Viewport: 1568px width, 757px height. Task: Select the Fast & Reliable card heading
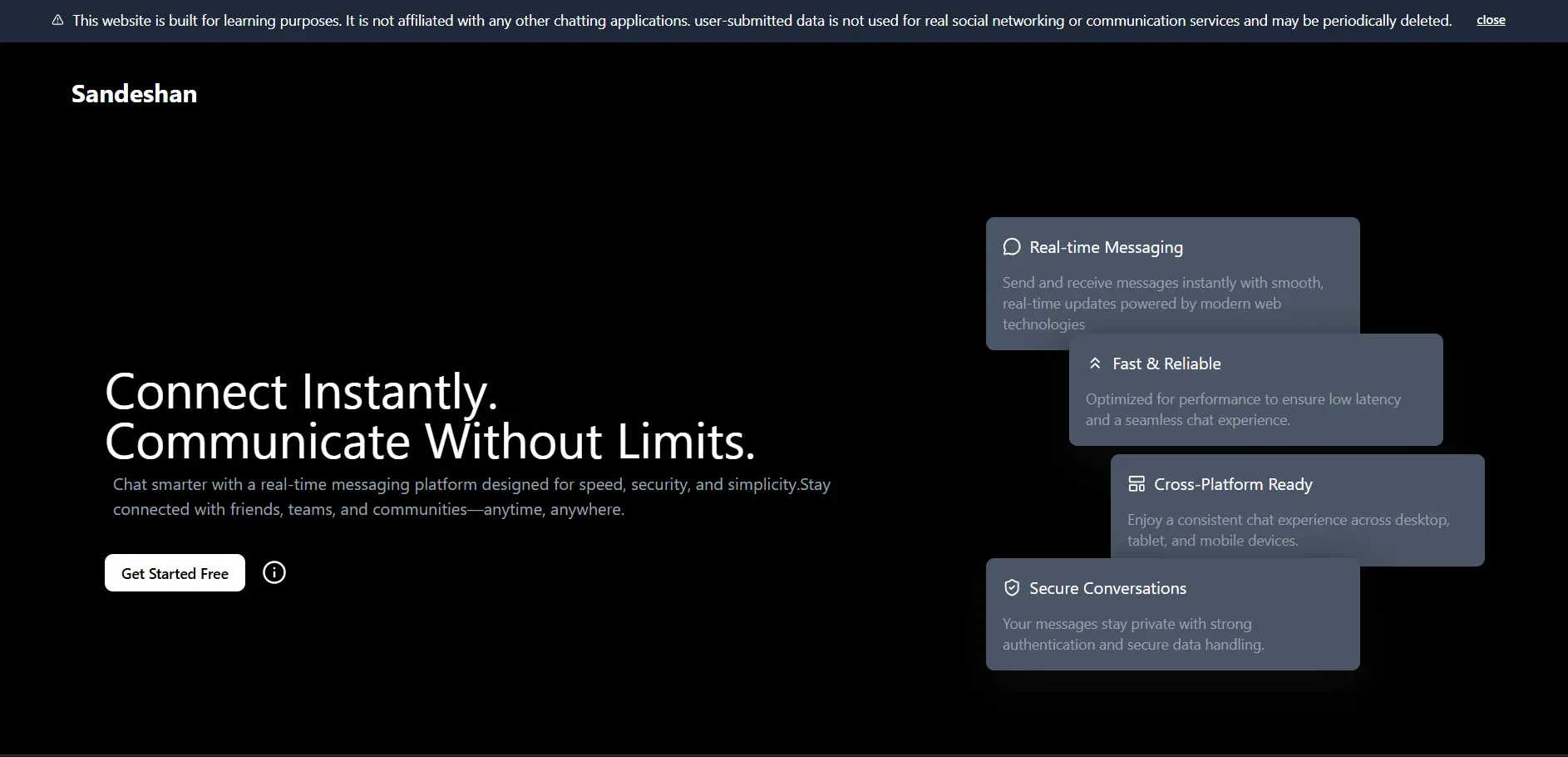pos(1166,364)
